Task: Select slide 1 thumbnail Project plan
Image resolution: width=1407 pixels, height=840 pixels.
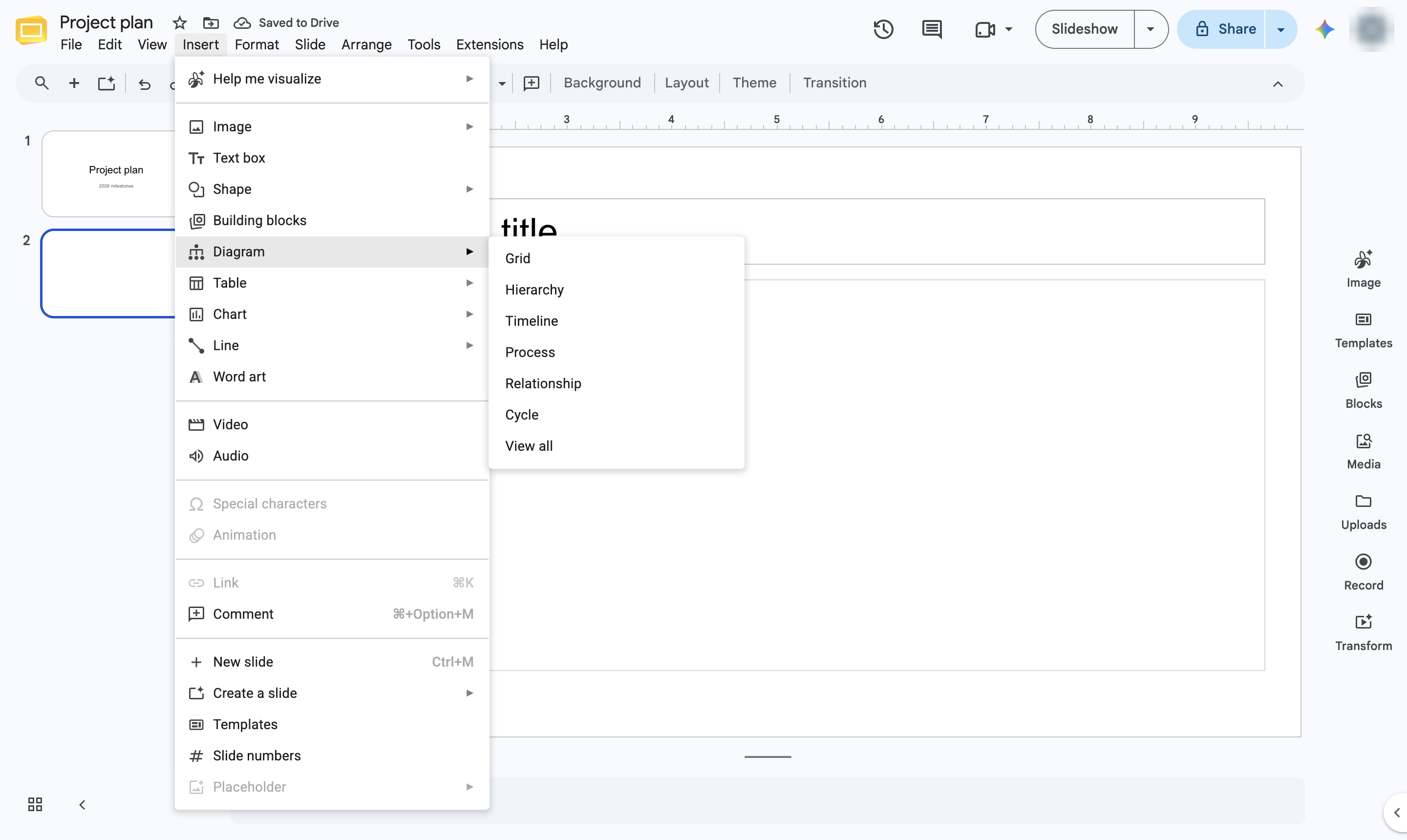Action: pos(109,174)
